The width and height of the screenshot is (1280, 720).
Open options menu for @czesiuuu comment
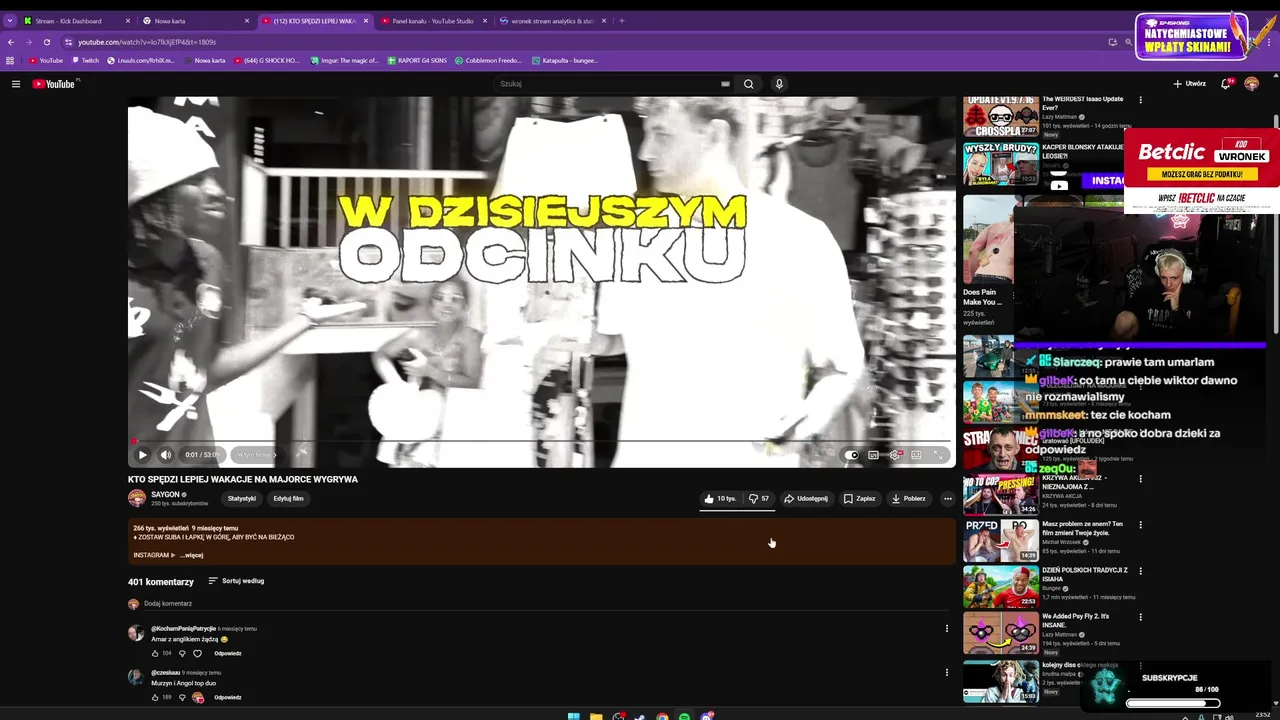pyautogui.click(x=947, y=672)
